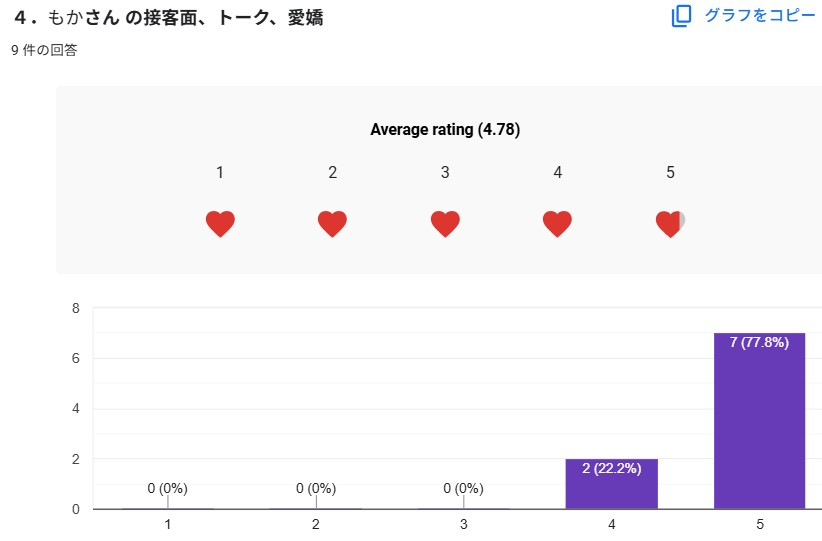This screenshot has height=541, width=822.
Task: Click the 2 (22.2%) bar label
Action: point(611,469)
